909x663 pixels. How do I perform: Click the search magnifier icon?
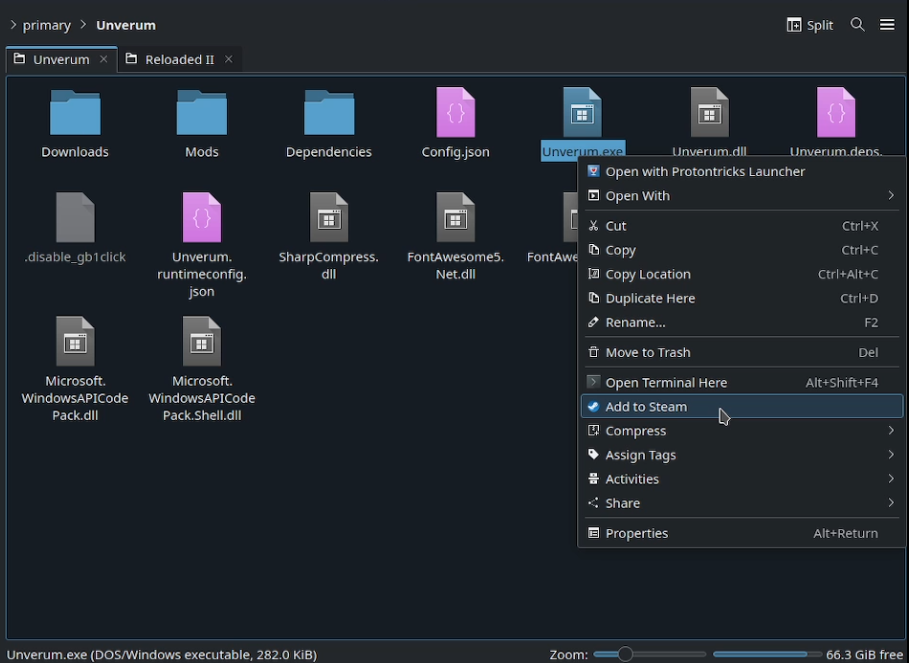tap(857, 24)
